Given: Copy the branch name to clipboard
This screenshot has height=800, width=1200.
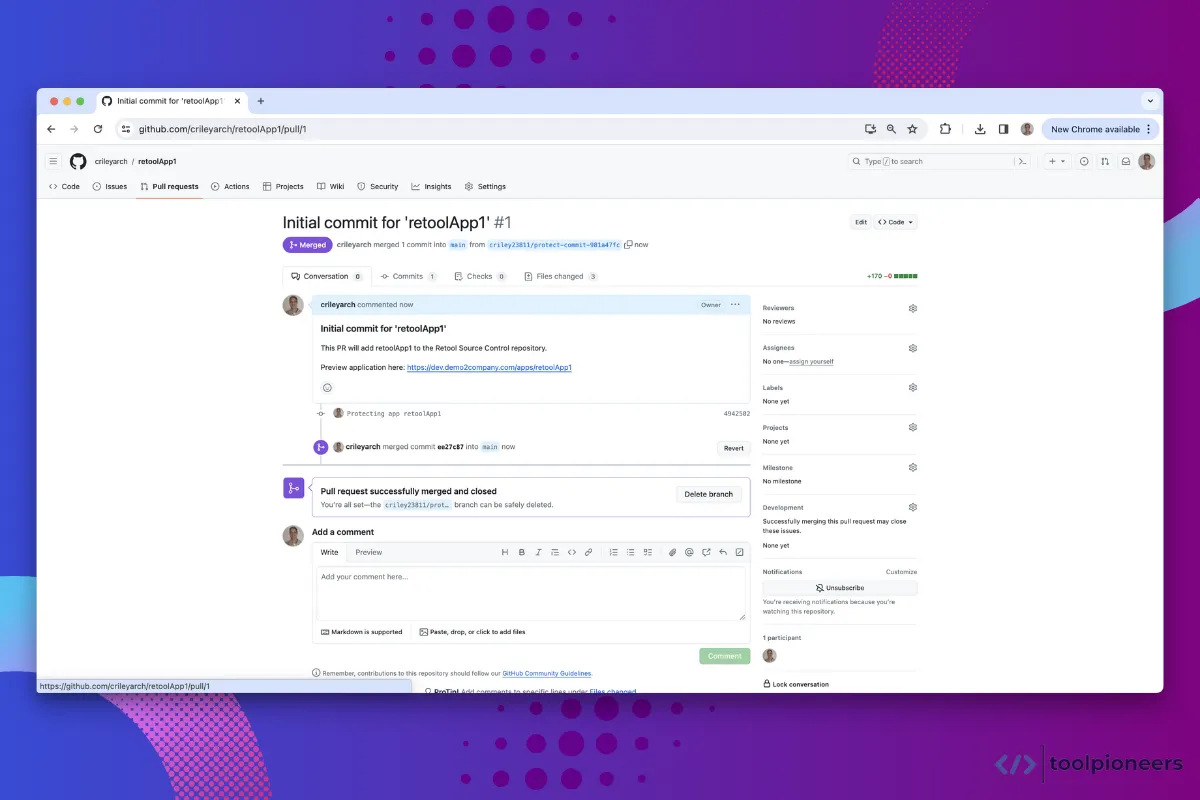Looking at the screenshot, I should 629,244.
